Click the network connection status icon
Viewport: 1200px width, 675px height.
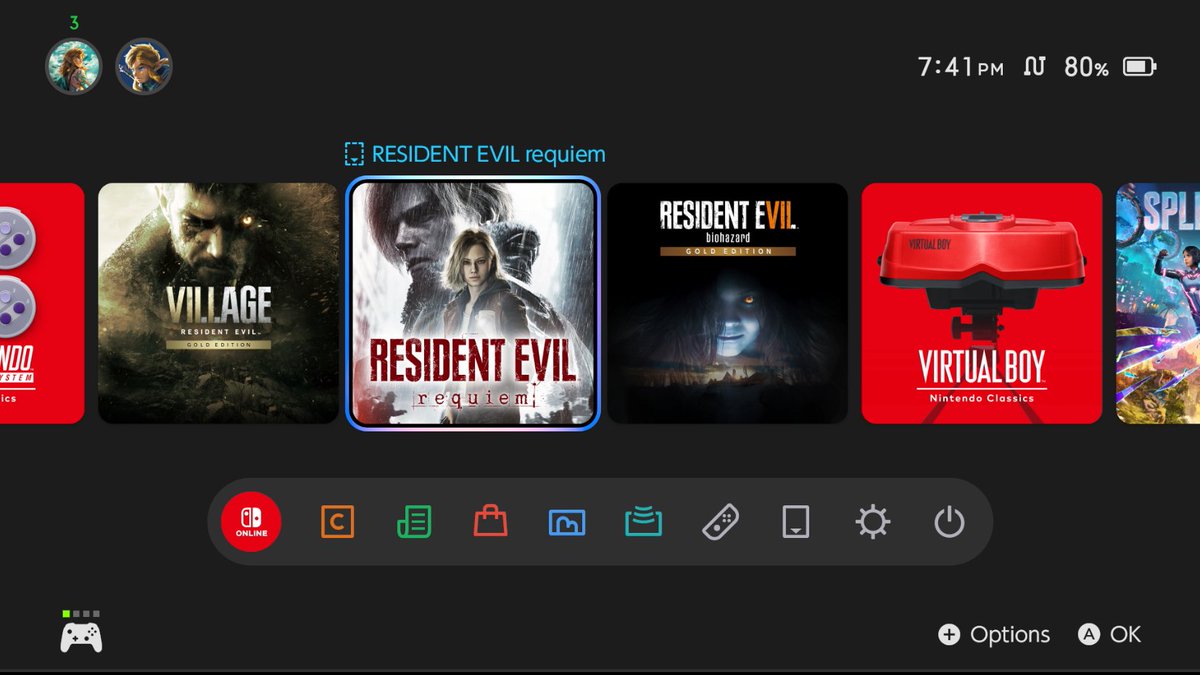[1034, 67]
